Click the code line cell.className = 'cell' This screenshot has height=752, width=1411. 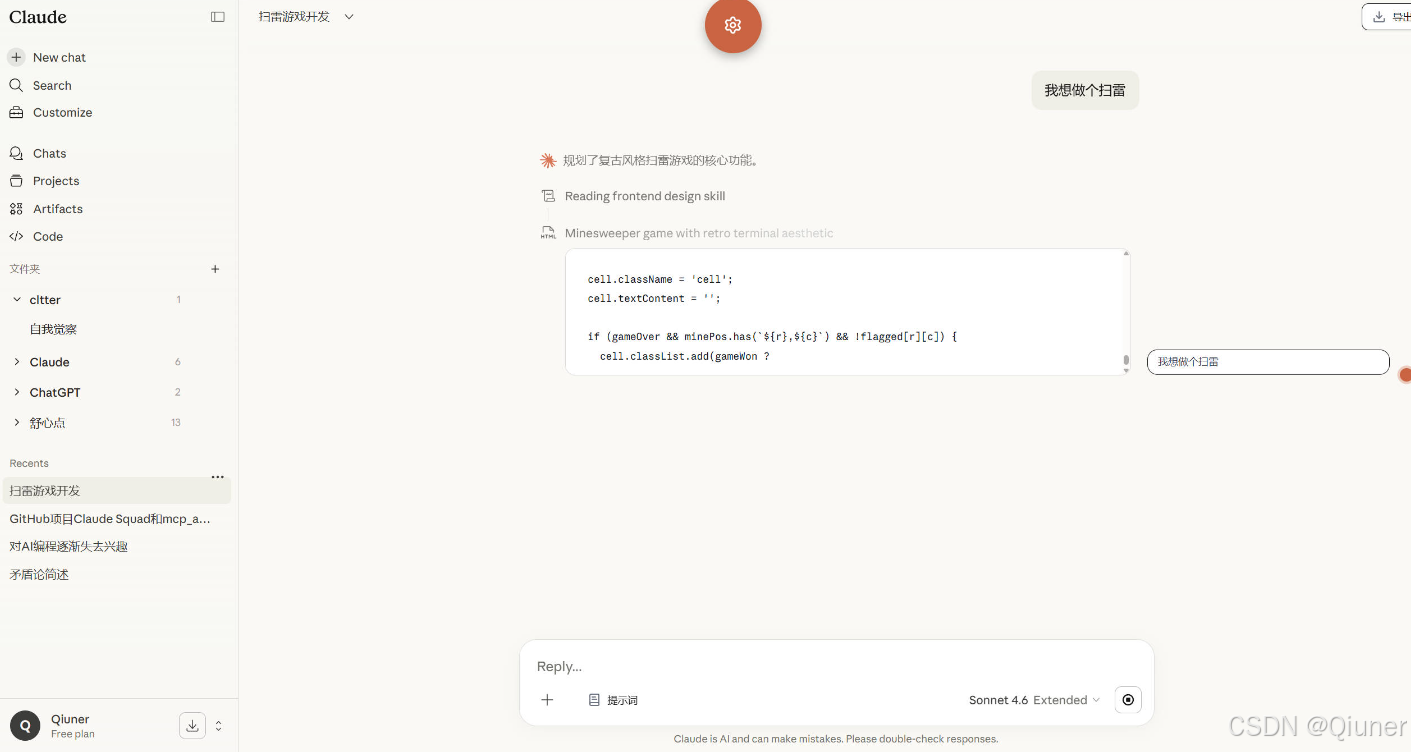pyautogui.click(x=660, y=280)
